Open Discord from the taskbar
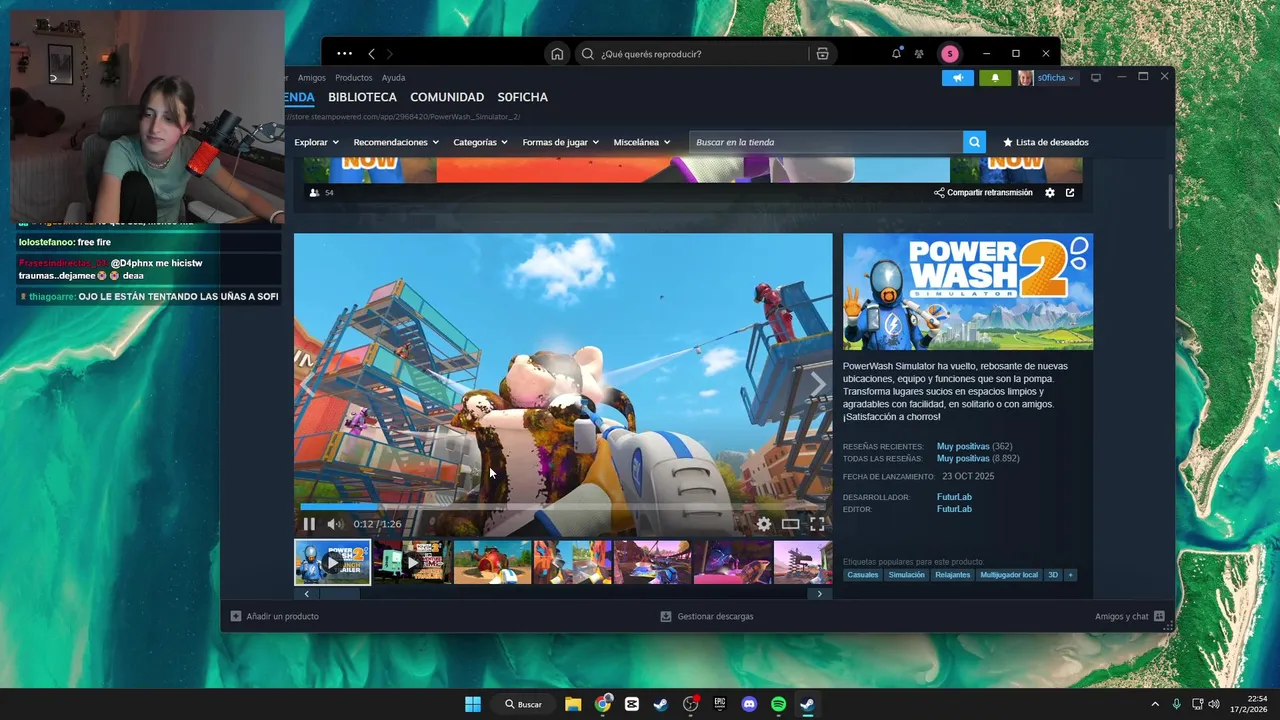Viewport: 1280px width, 720px height. (749, 704)
